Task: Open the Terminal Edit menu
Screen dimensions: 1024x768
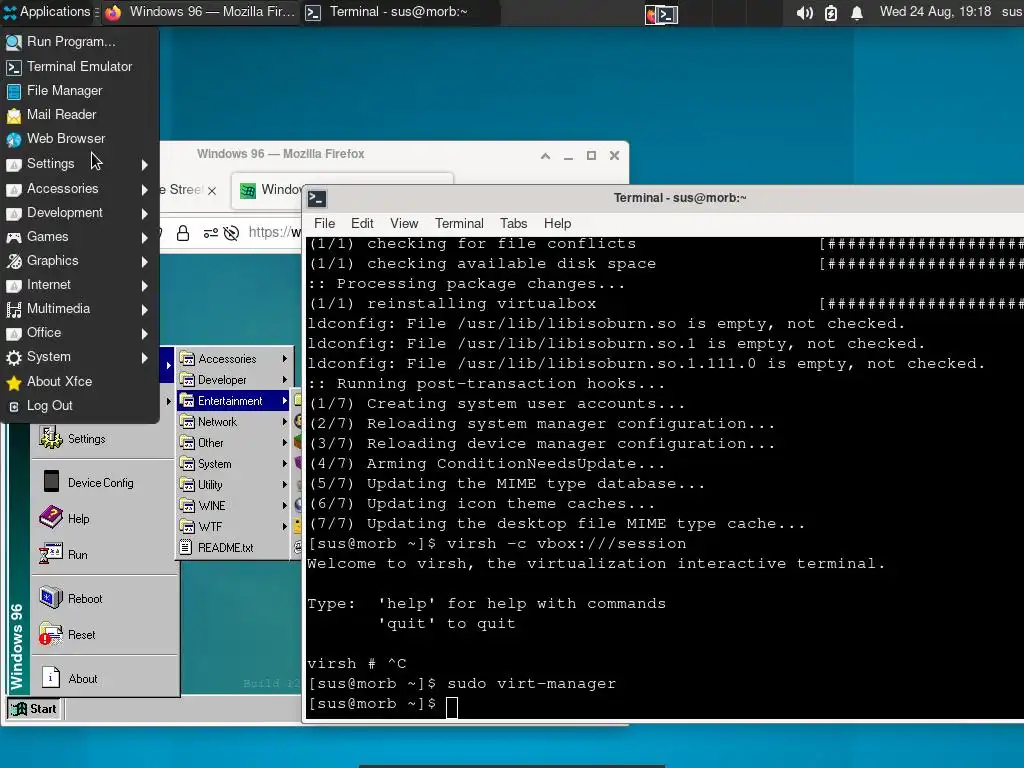Action: pyautogui.click(x=362, y=223)
